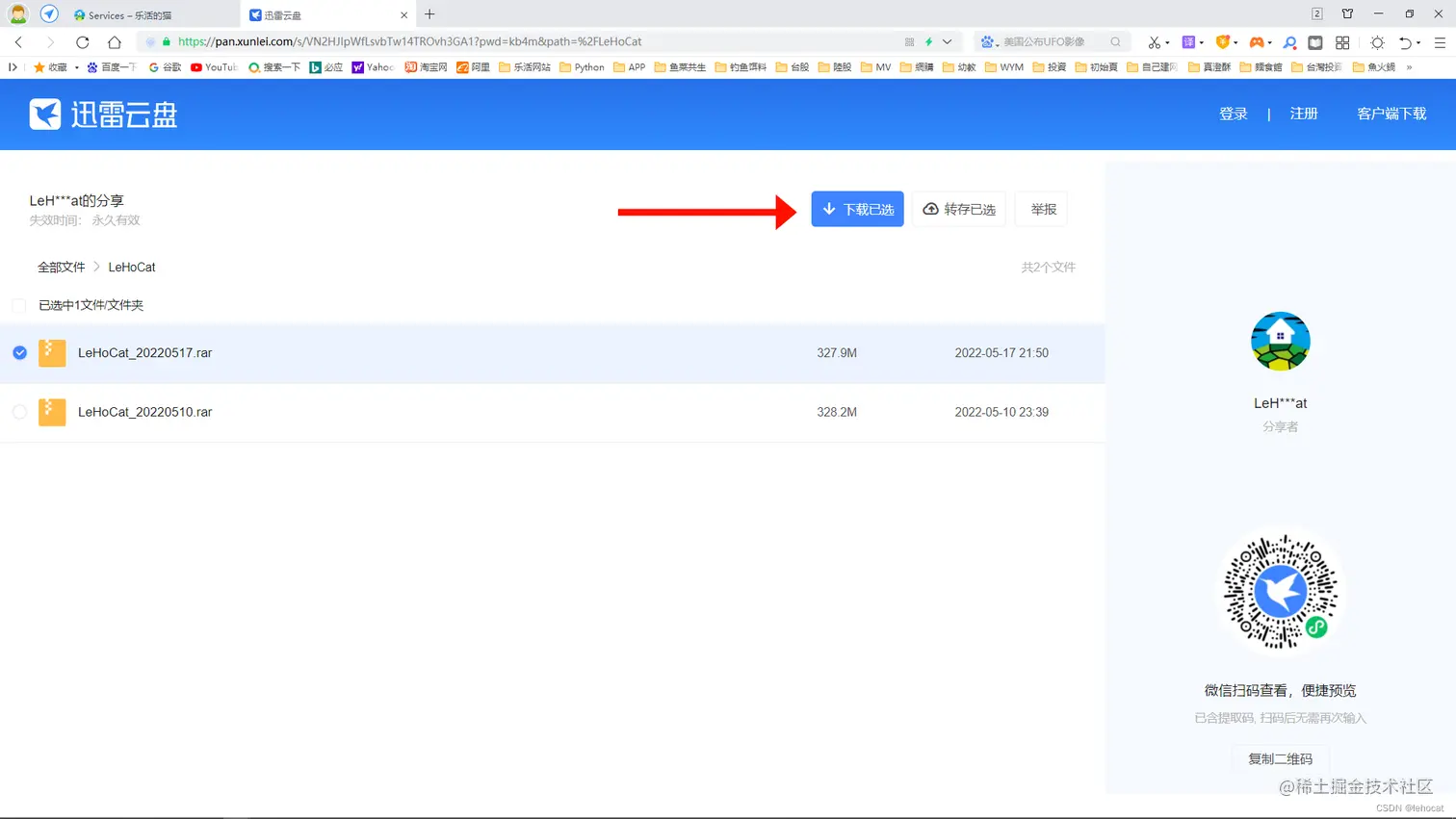Click the blue compass navigation icon
The height and width of the screenshot is (819, 1456).
(49, 14)
